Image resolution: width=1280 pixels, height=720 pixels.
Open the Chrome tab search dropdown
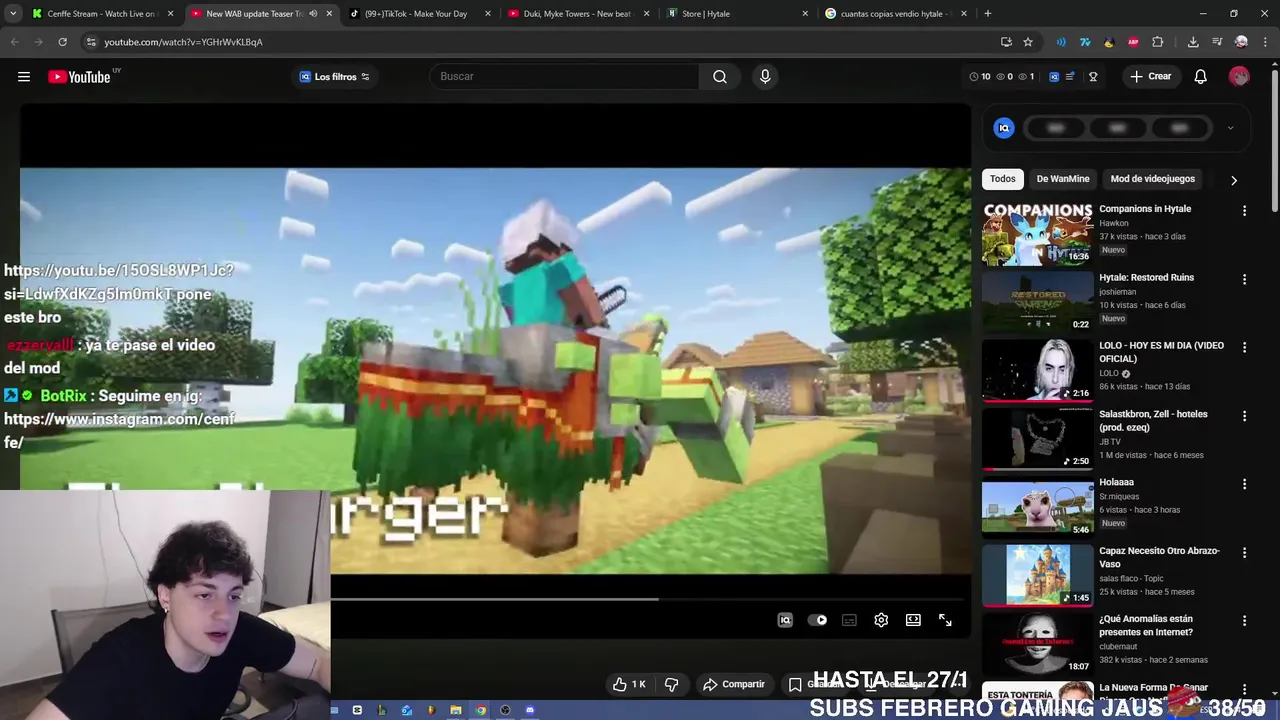point(13,14)
